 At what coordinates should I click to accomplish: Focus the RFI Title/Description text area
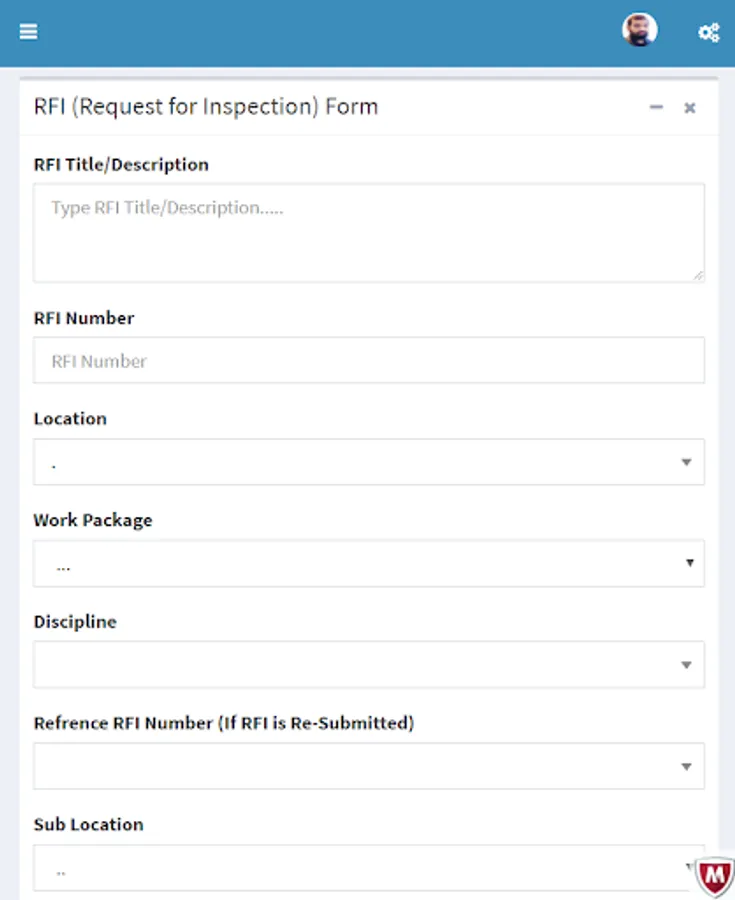point(368,232)
